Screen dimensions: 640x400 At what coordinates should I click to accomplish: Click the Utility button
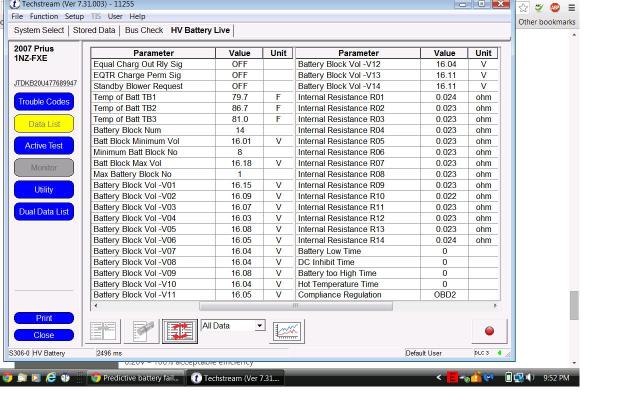(44, 189)
